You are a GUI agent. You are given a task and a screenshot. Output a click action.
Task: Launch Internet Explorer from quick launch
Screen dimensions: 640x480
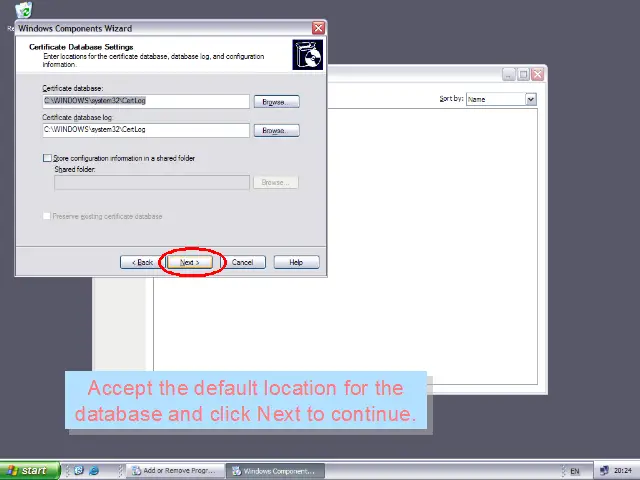coord(94,471)
